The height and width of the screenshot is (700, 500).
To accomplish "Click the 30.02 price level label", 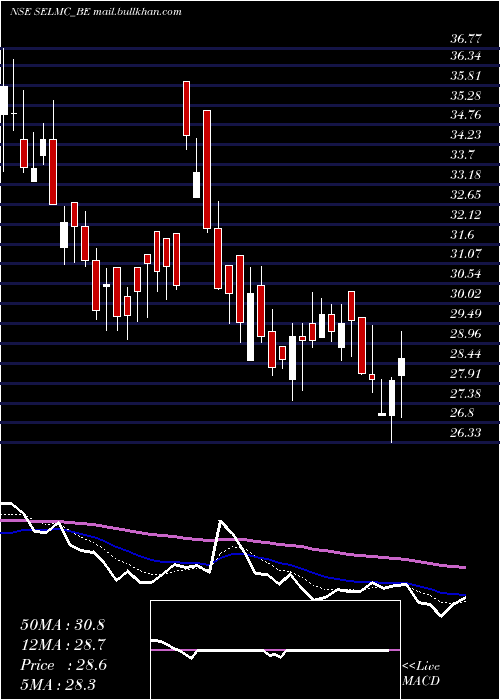I will 466,294.
